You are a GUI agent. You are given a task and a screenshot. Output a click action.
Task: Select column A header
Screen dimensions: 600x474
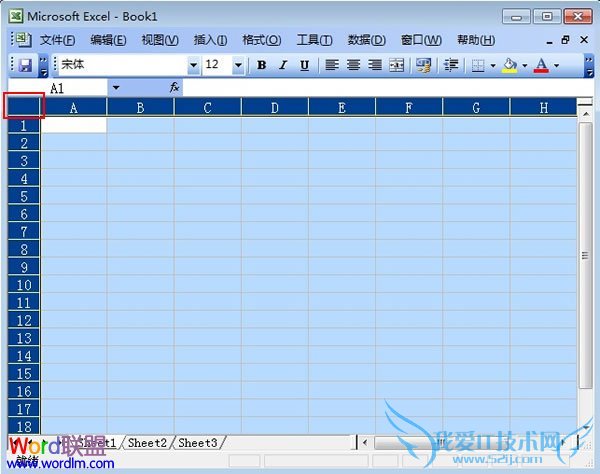pos(73,107)
